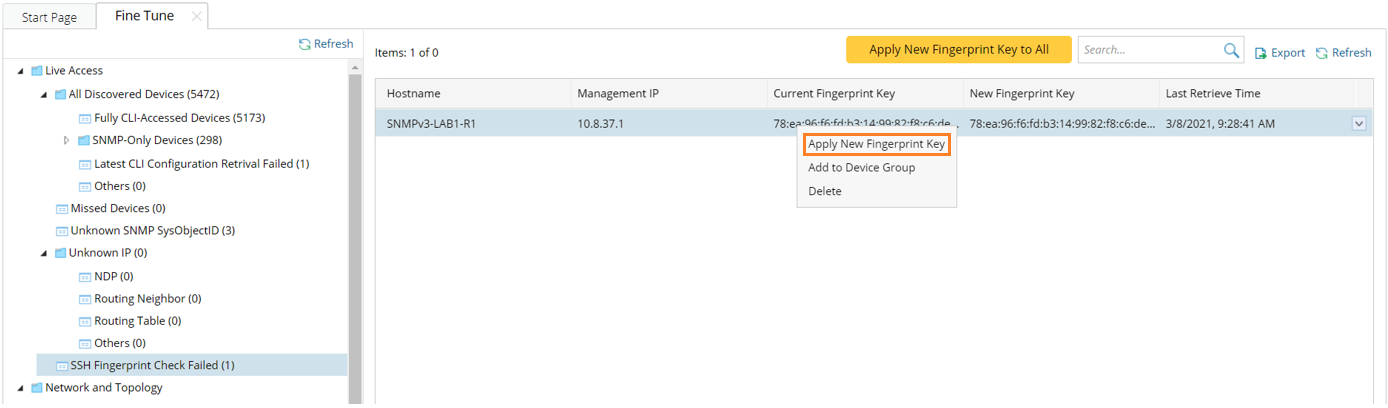Screen dimensions: 1388x408
Task: Collapse the Unknown IP branch
Action: pos(44,253)
